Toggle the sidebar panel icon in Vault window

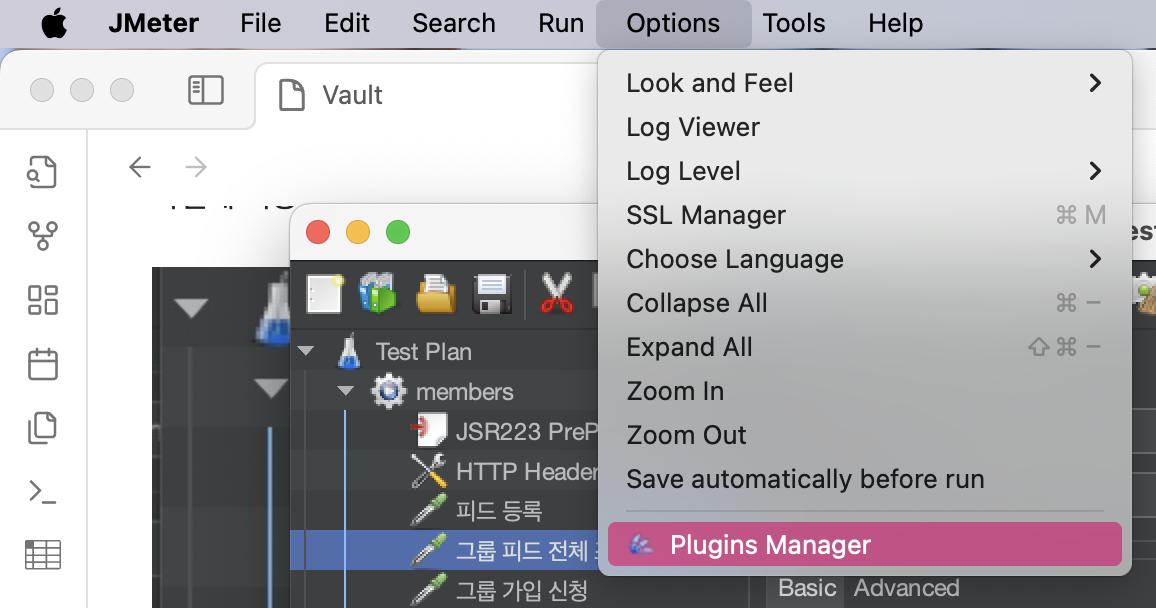click(x=206, y=91)
